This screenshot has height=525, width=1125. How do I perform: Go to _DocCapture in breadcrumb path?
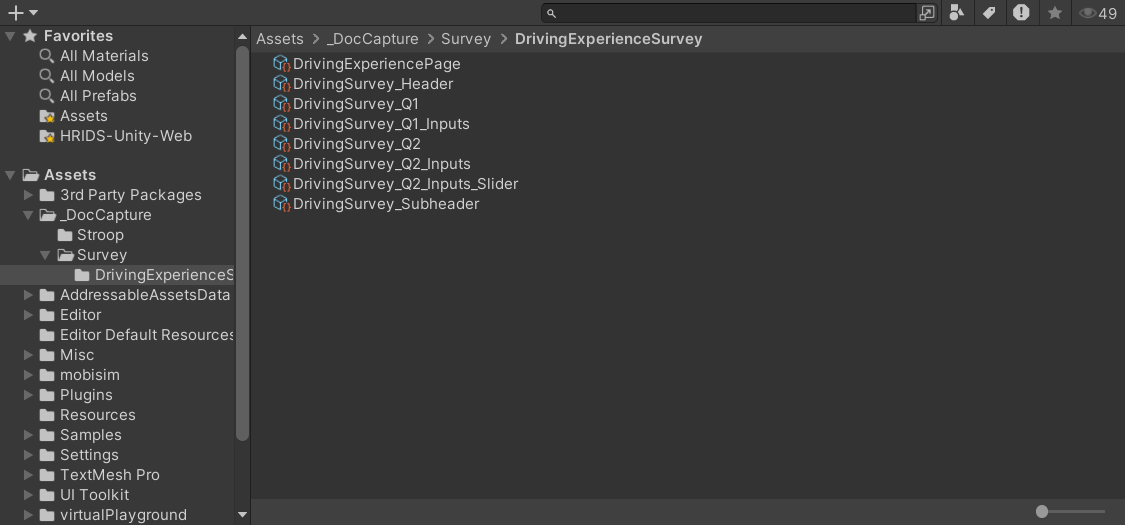[x=372, y=39]
